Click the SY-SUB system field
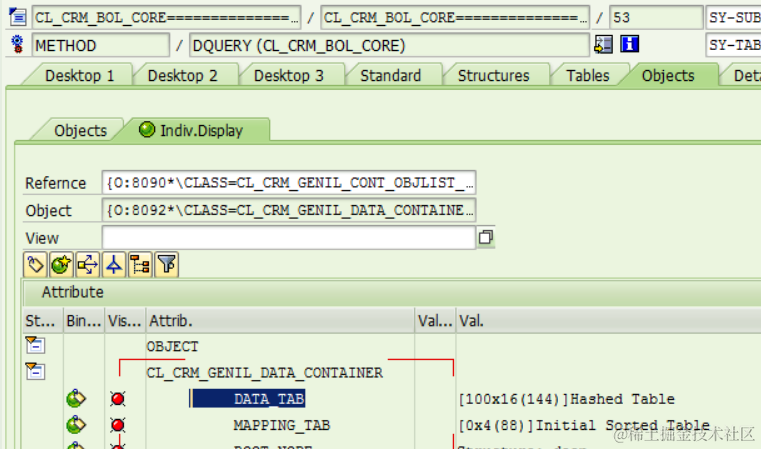 click(733, 17)
